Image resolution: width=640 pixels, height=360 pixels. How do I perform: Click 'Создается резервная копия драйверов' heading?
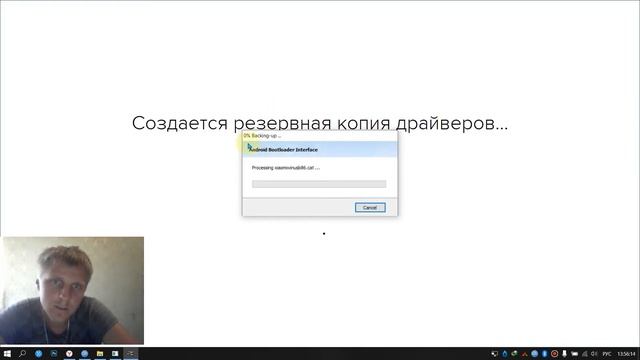[320, 123]
